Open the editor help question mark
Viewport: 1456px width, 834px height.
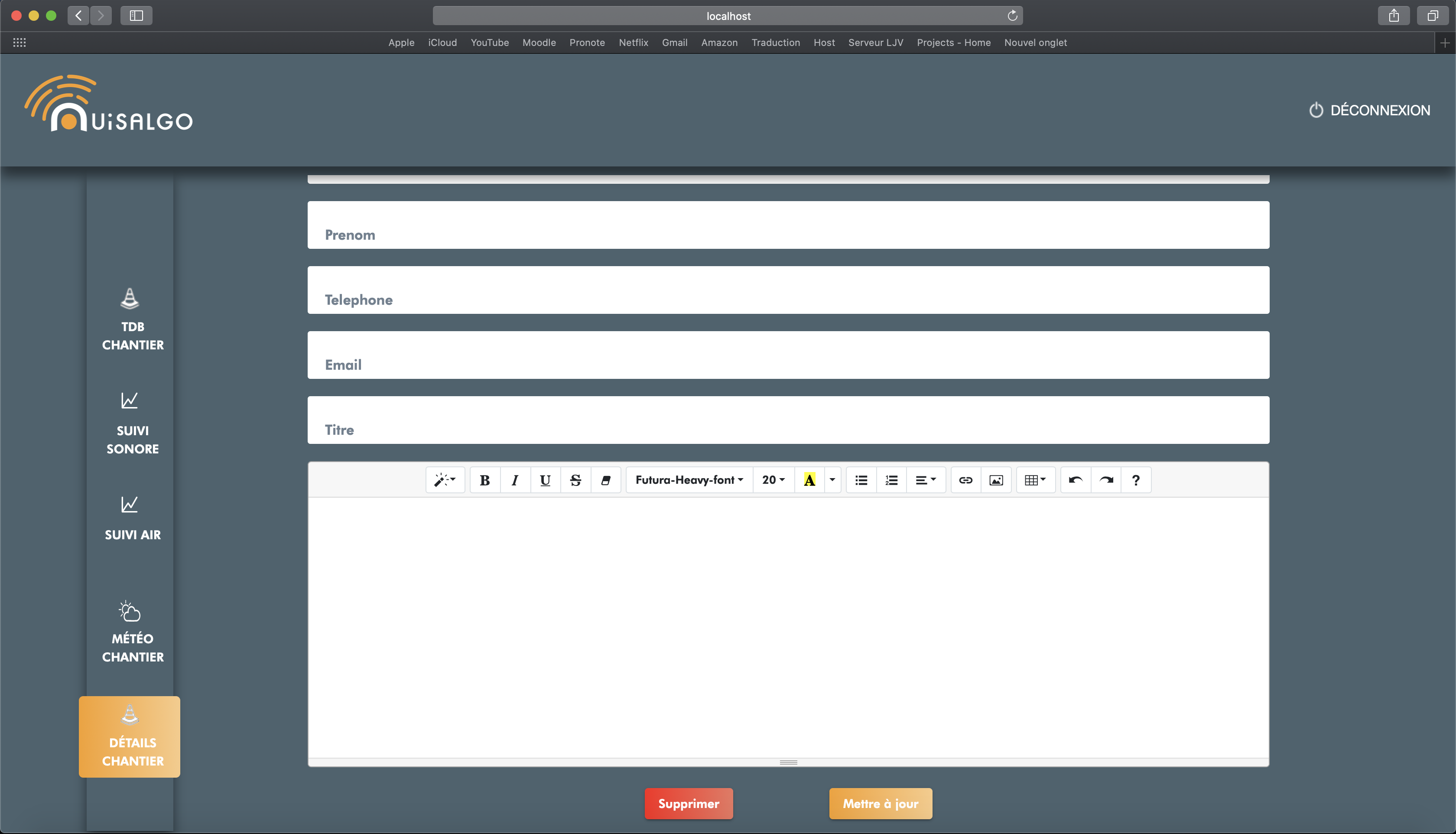(x=1136, y=480)
